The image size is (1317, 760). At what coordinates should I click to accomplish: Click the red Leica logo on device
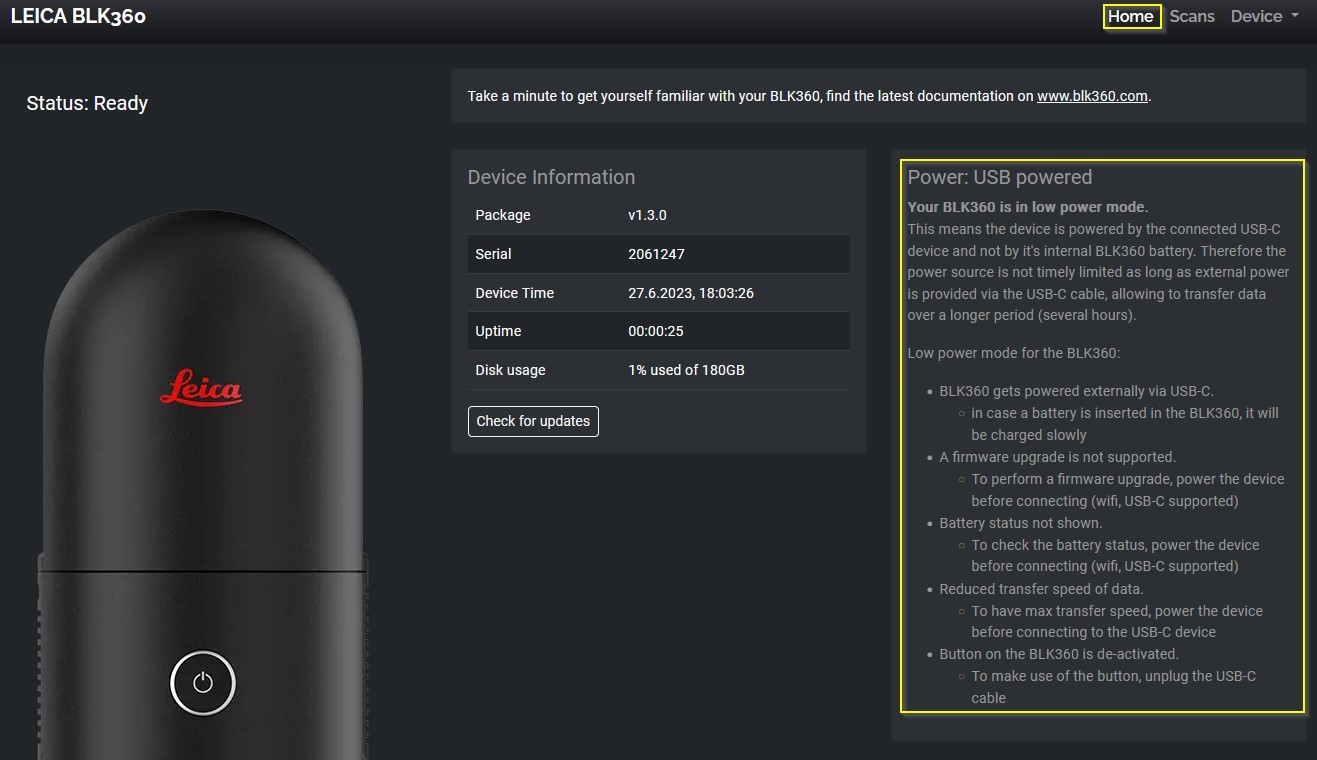pos(202,387)
